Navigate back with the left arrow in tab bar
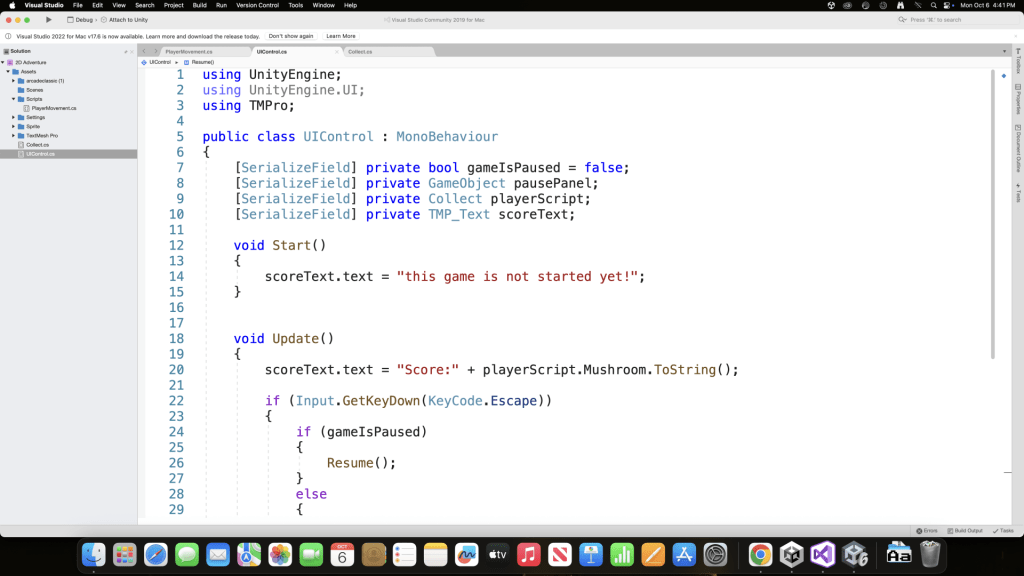Viewport: 1024px width, 576px height. [145, 51]
